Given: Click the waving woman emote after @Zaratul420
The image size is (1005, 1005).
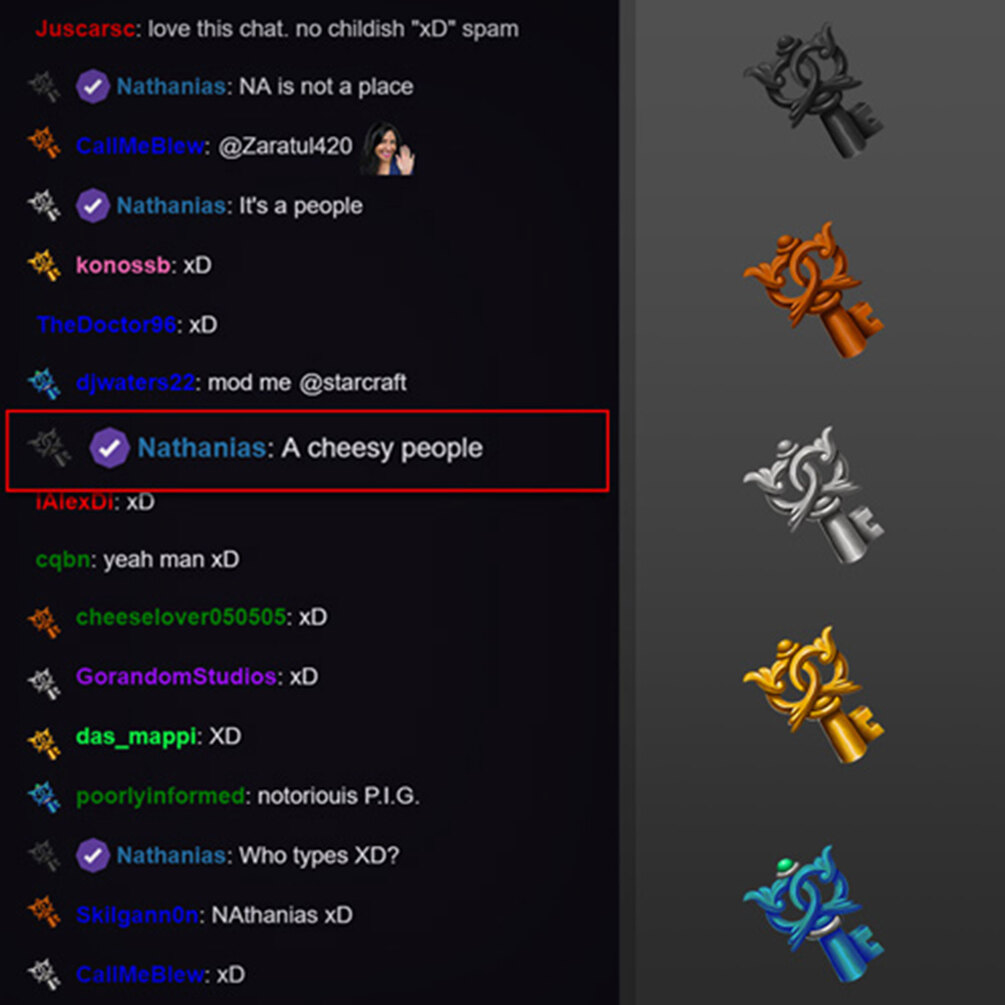Looking at the screenshot, I should 387,148.
